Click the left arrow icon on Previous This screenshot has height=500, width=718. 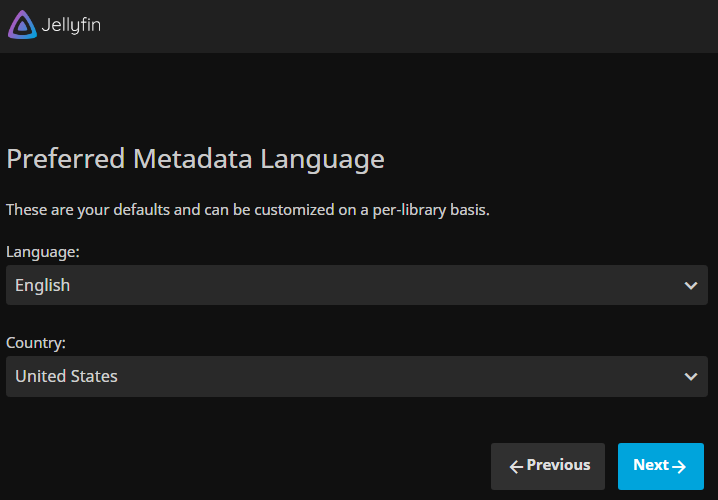point(516,466)
